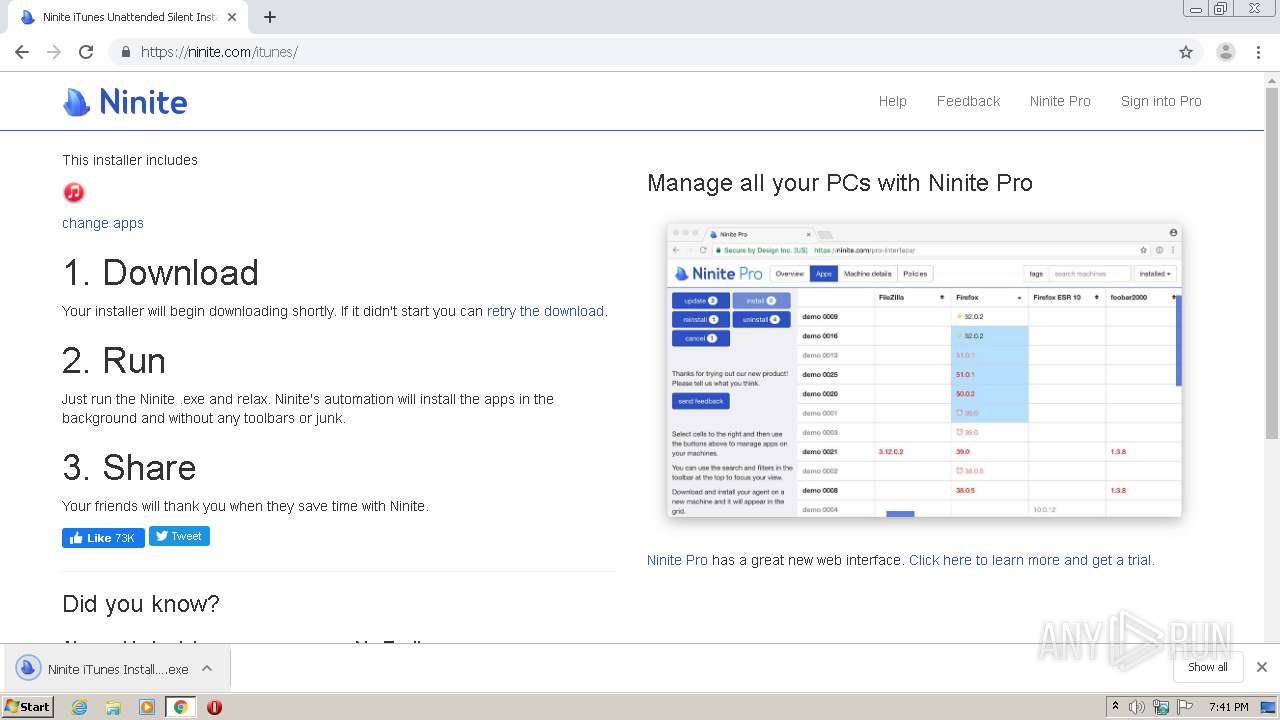Click red stop-sign taskbar icon
Screen dimensions: 1280x720
point(214,707)
